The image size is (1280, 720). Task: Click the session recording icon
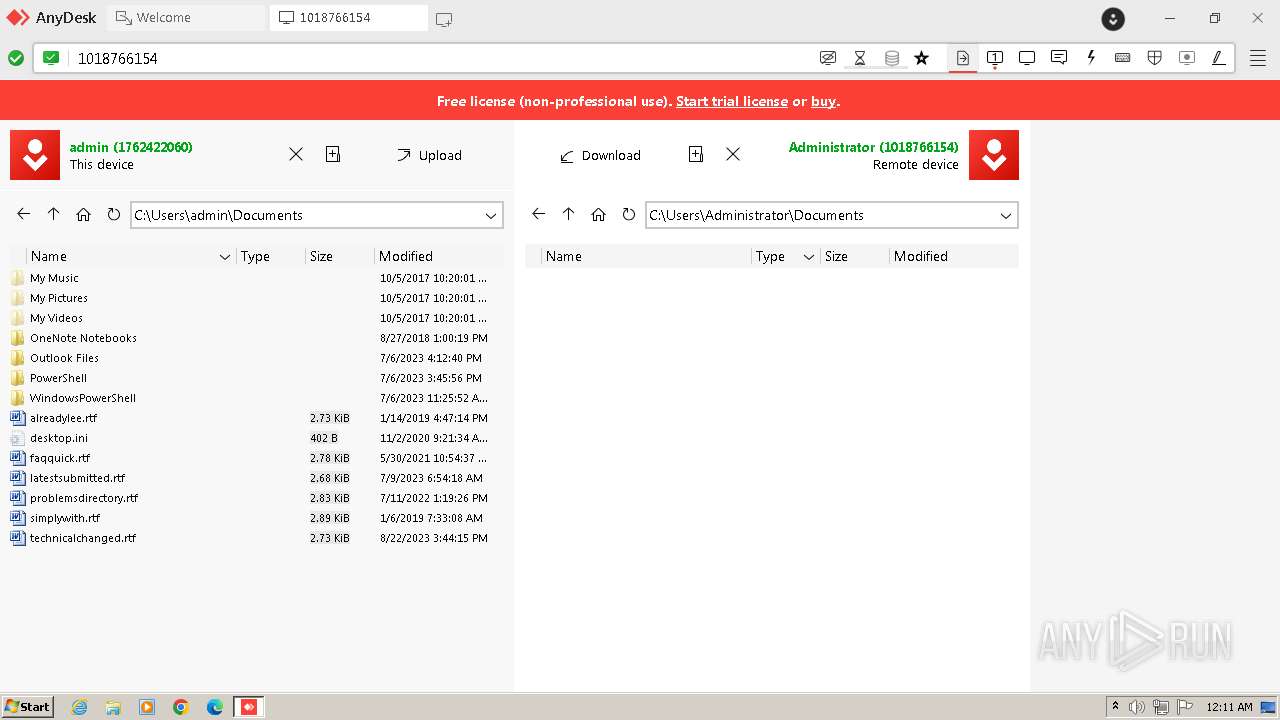pyautogui.click(x=1187, y=58)
